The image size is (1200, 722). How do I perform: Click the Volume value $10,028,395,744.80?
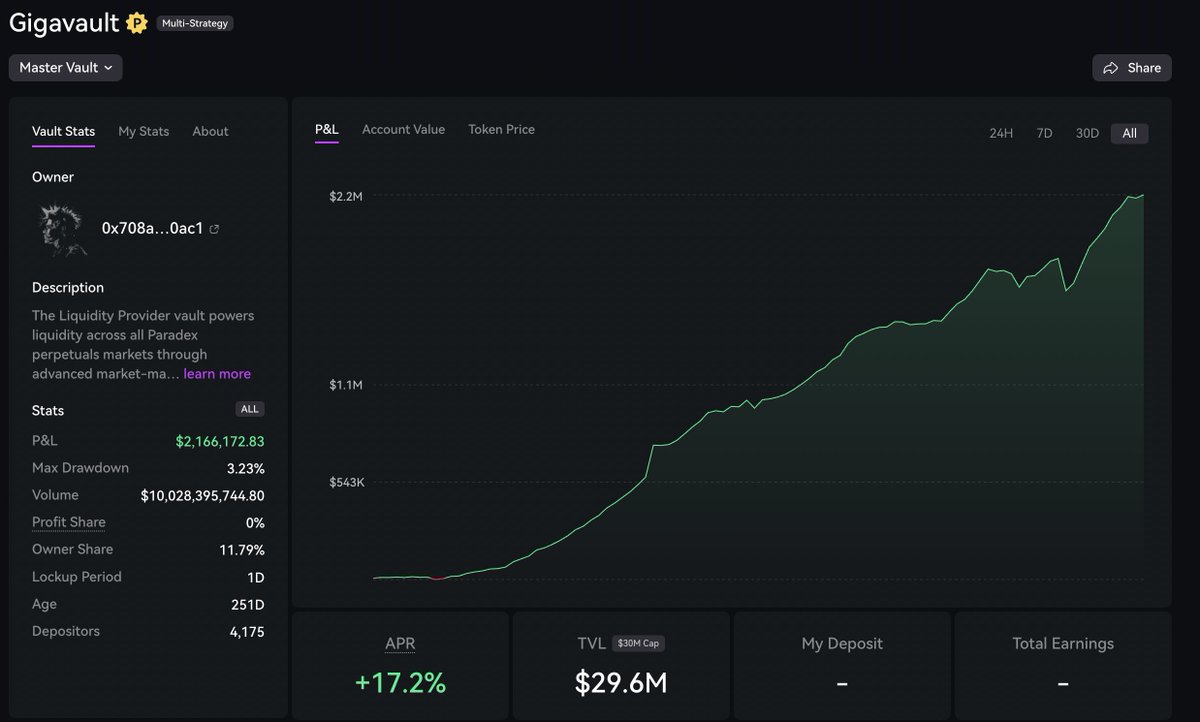point(203,495)
